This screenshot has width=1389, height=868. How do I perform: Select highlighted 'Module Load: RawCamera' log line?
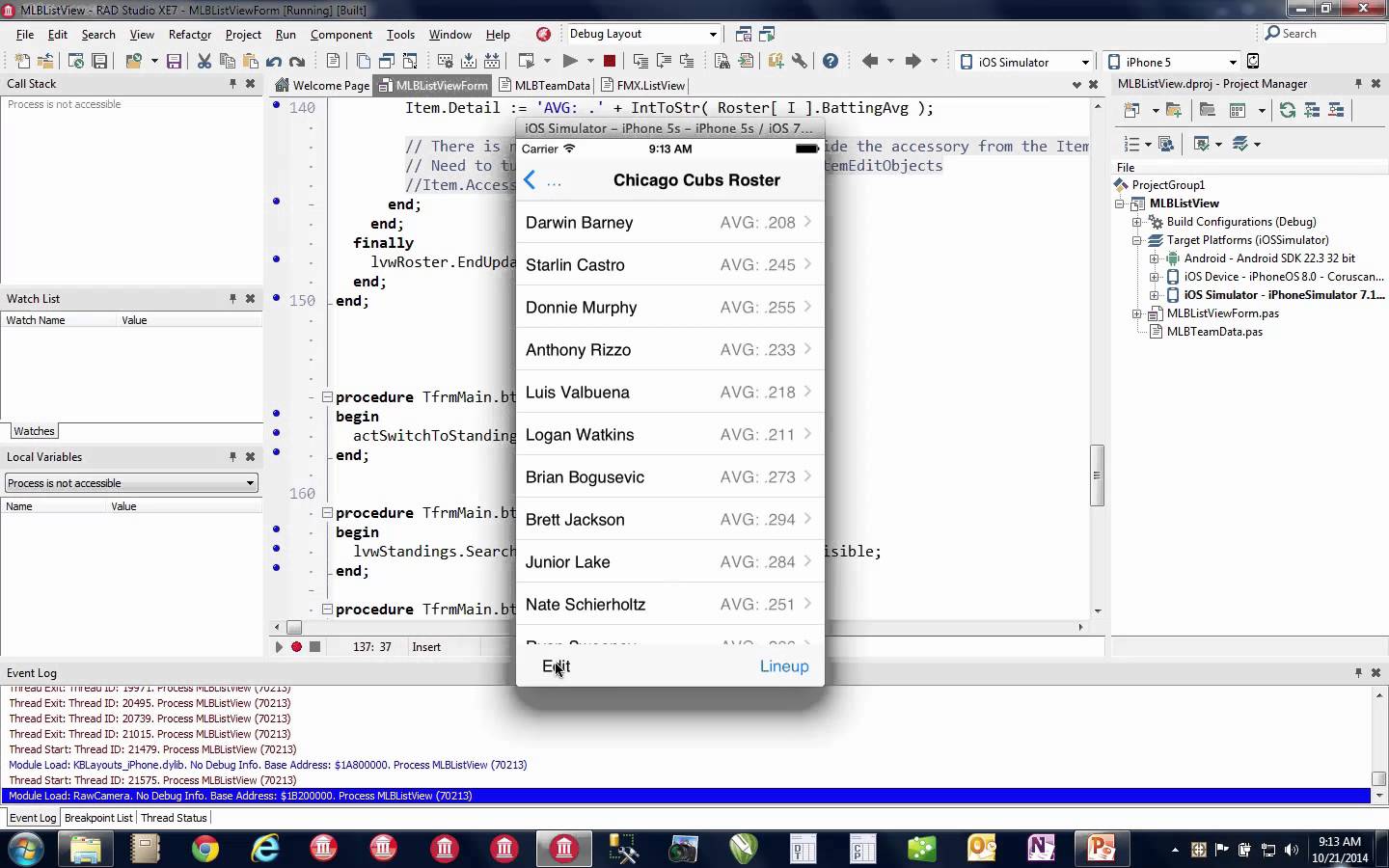(x=686, y=796)
